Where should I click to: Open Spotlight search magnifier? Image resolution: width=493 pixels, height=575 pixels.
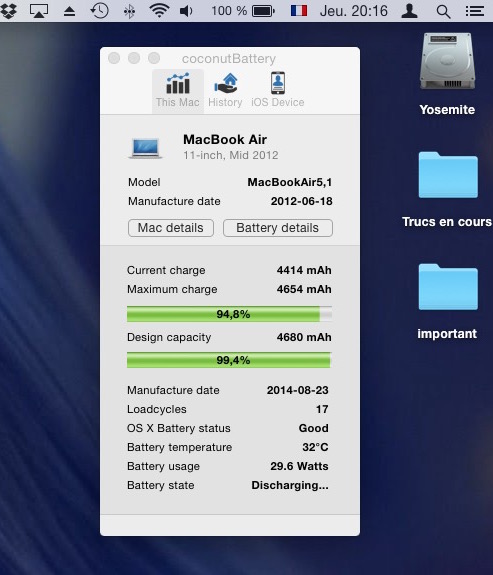[x=443, y=11]
